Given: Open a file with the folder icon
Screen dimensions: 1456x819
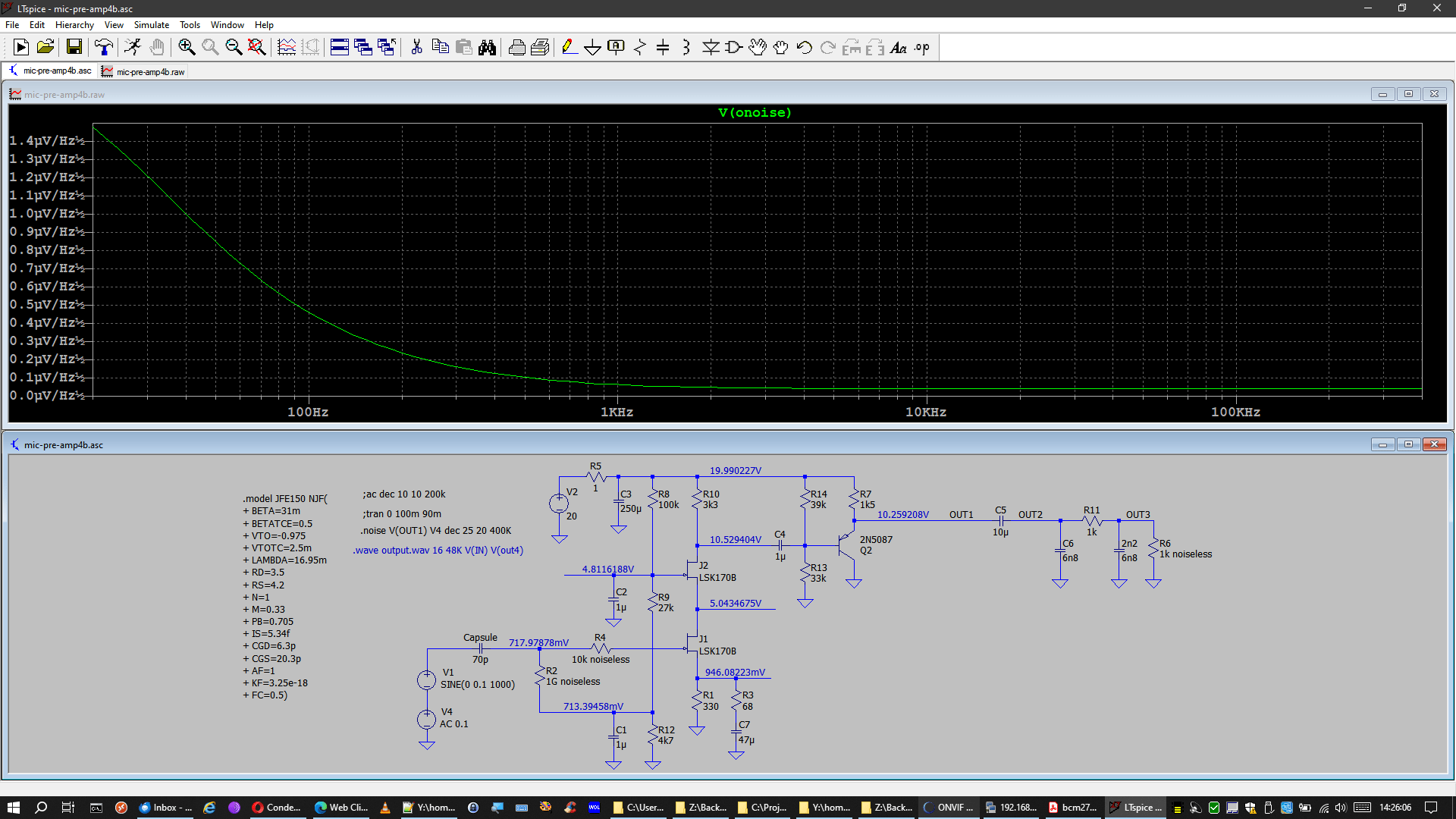Looking at the screenshot, I should [x=45, y=47].
